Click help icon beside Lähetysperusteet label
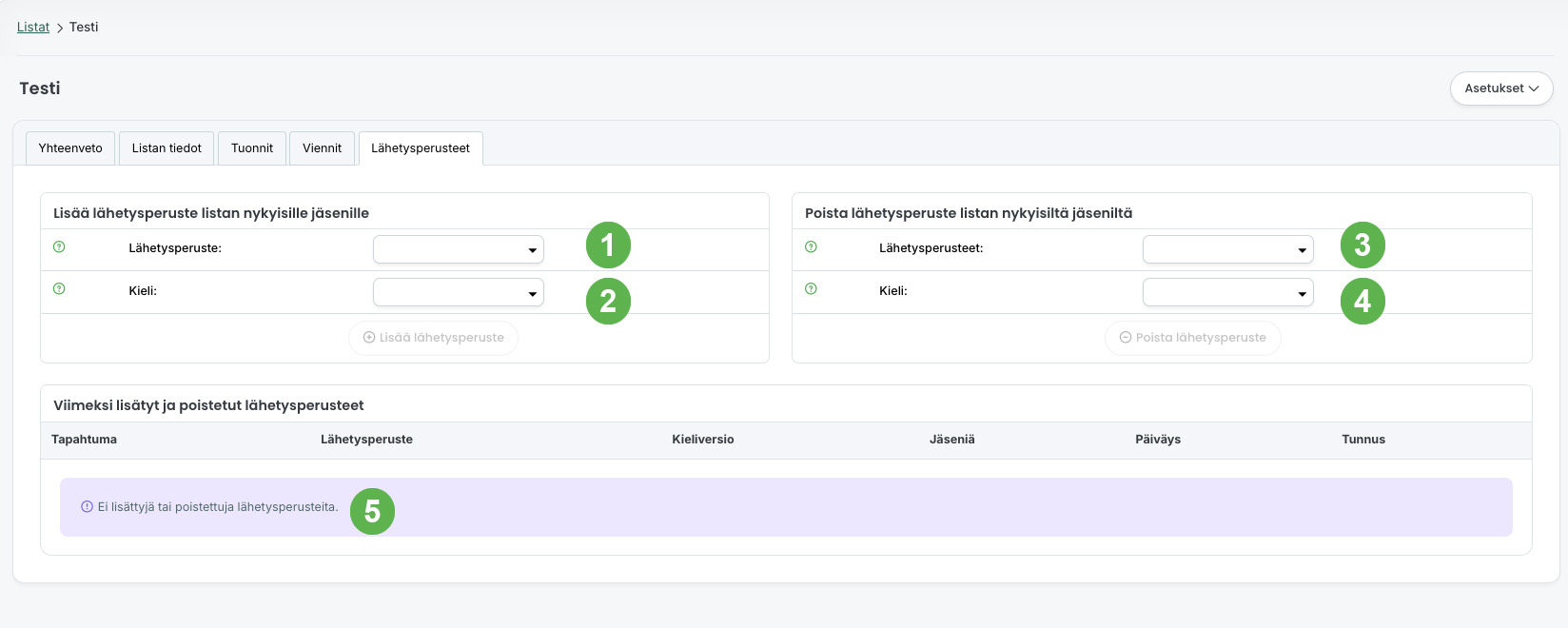The width and height of the screenshot is (1568, 628). [x=811, y=247]
